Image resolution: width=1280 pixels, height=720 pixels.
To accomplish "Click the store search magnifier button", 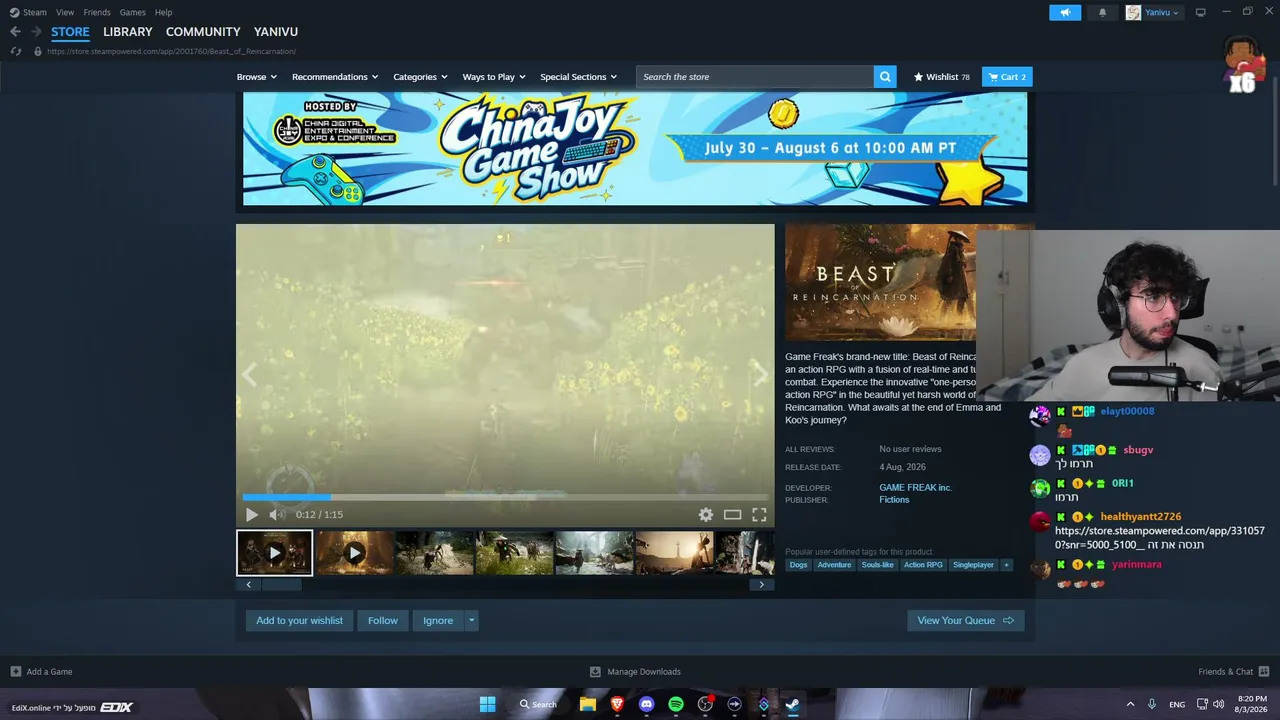I will coord(884,77).
